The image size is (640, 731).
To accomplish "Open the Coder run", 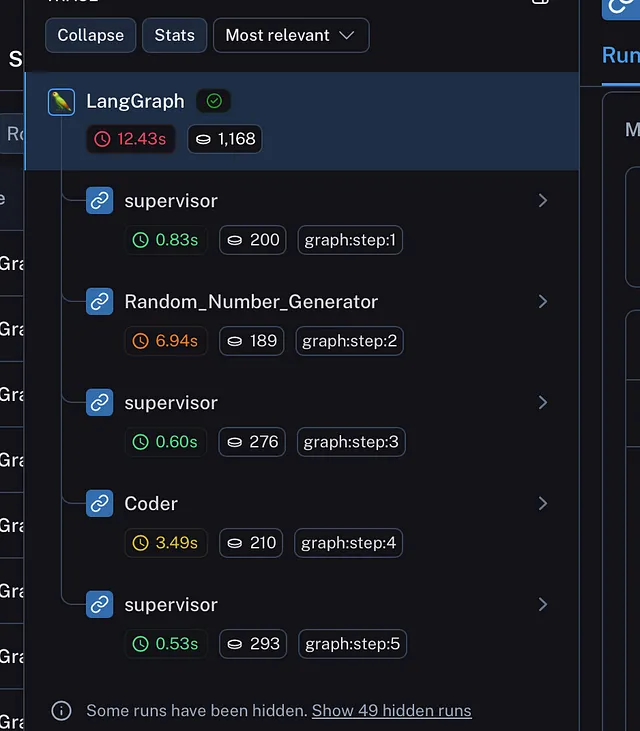I will [x=151, y=504].
